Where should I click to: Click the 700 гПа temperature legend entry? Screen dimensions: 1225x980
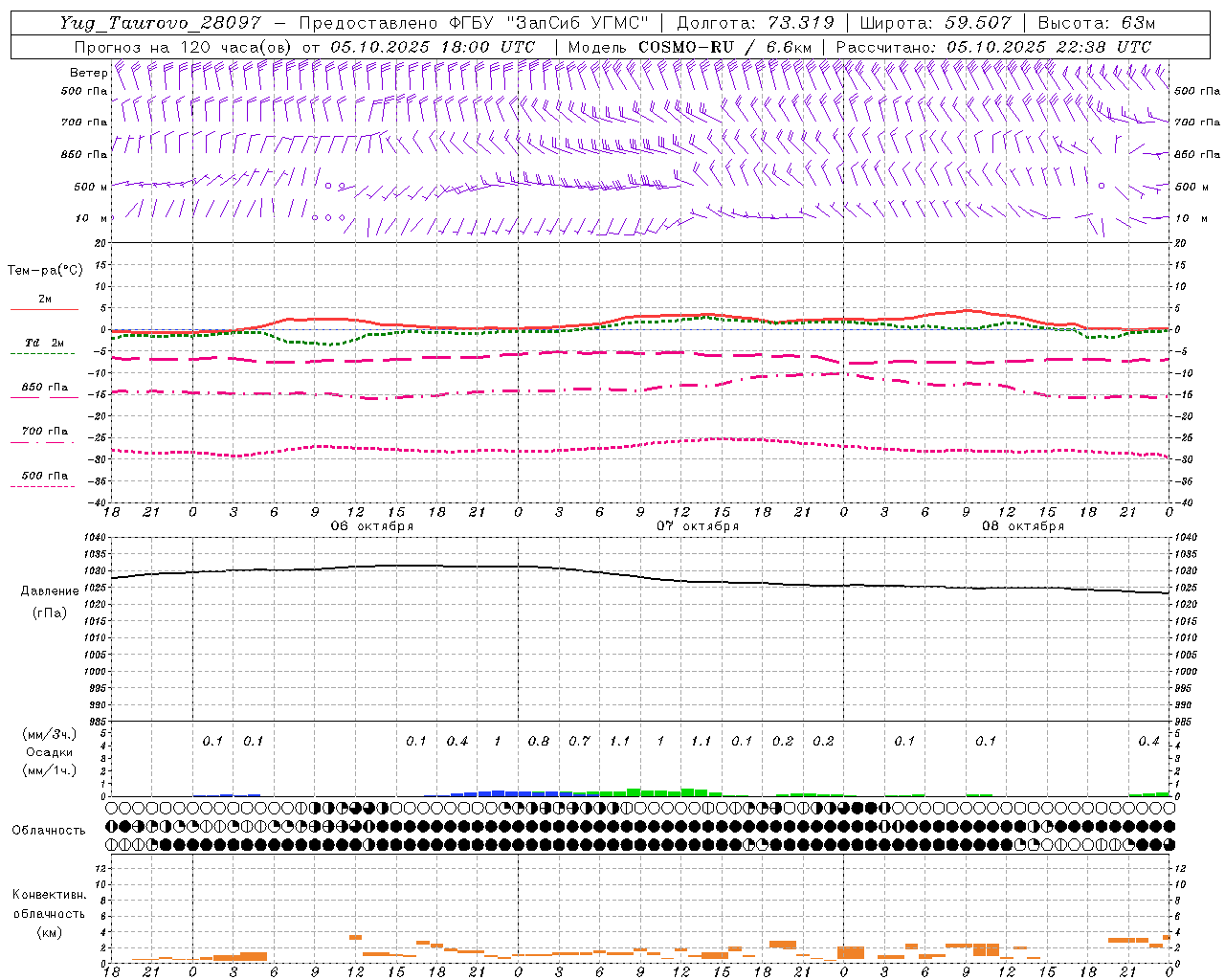pos(45,432)
